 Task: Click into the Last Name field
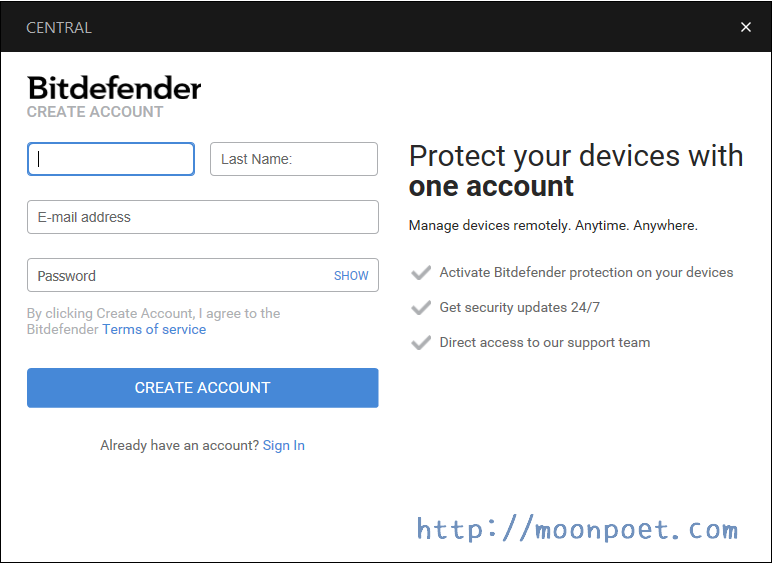pos(293,159)
